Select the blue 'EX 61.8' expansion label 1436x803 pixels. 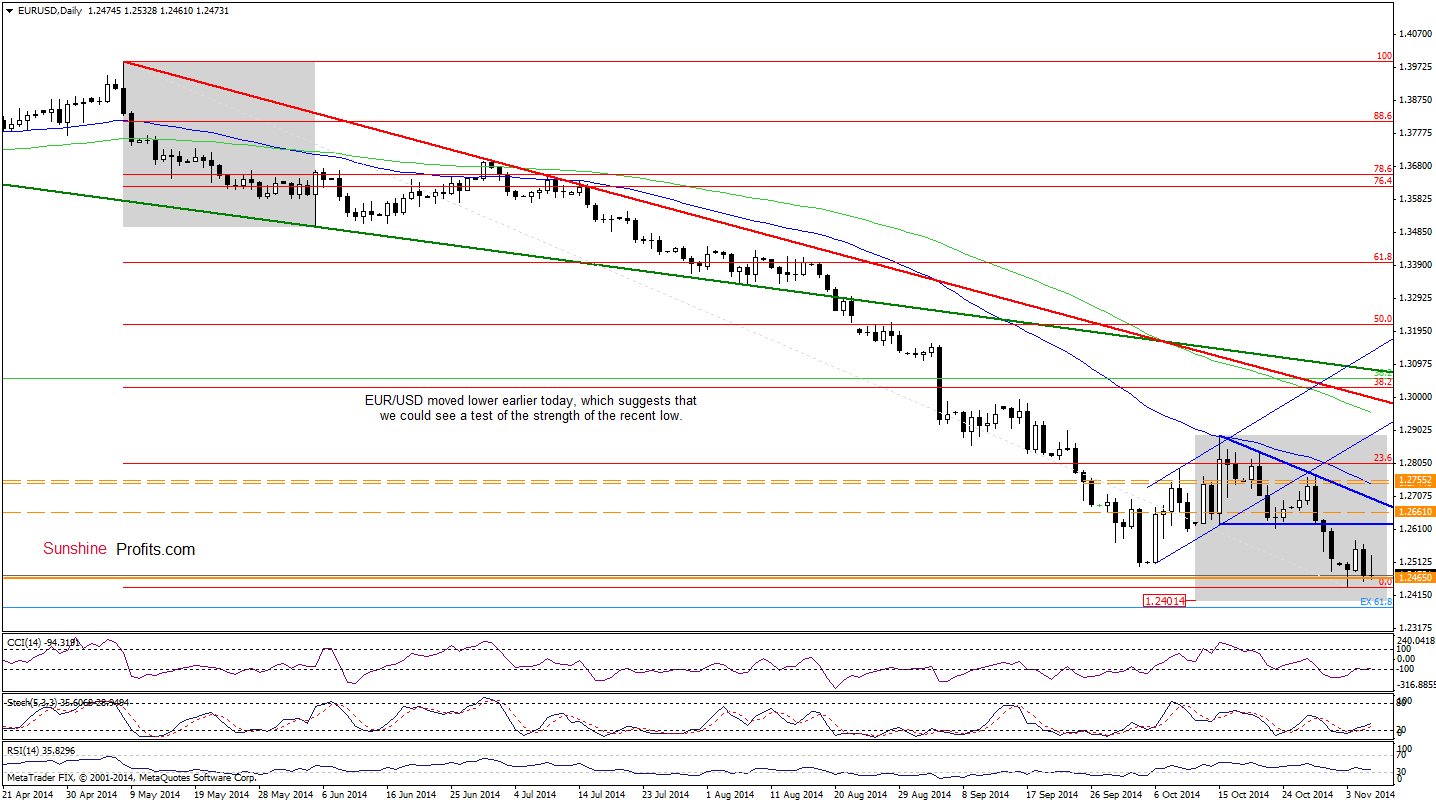tap(1376, 602)
